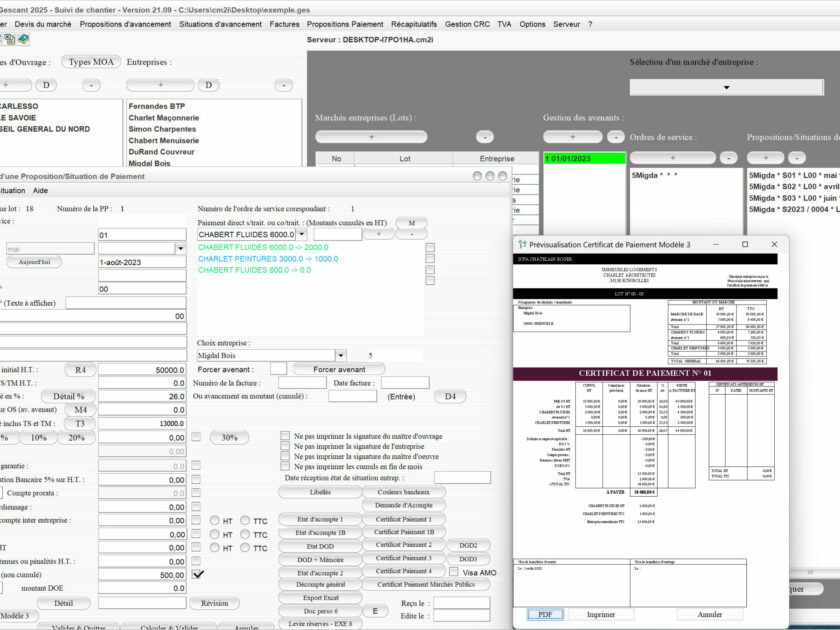Click the R4 button beside initial H.T.
Viewport: 840px width, 630px height.
click(x=80, y=370)
